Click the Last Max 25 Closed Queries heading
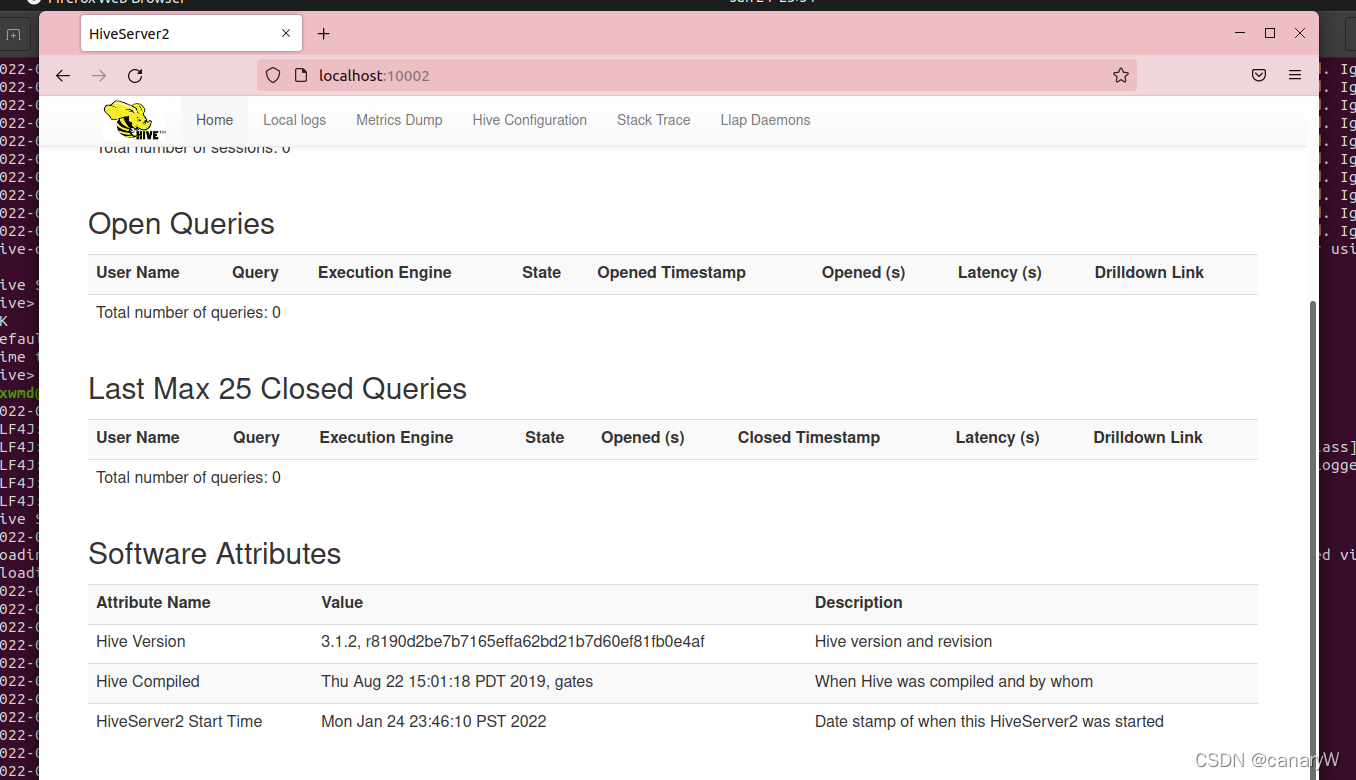The height and width of the screenshot is (780, 1356). (277, 389)
